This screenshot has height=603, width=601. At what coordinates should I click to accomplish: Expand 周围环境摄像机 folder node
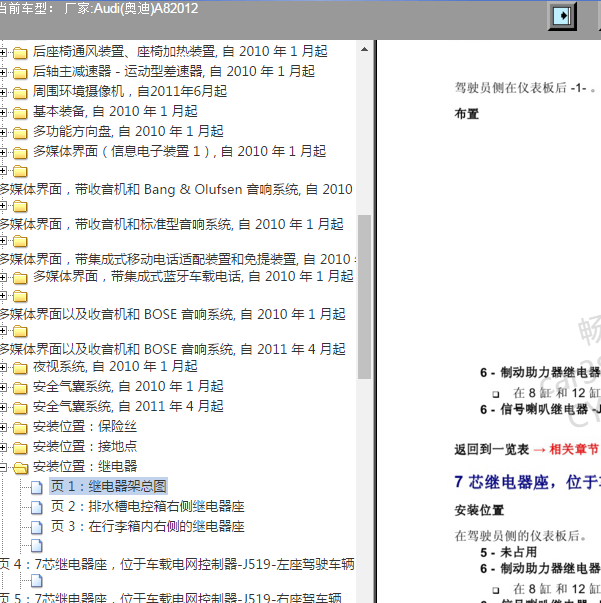(x=3, y=92)
